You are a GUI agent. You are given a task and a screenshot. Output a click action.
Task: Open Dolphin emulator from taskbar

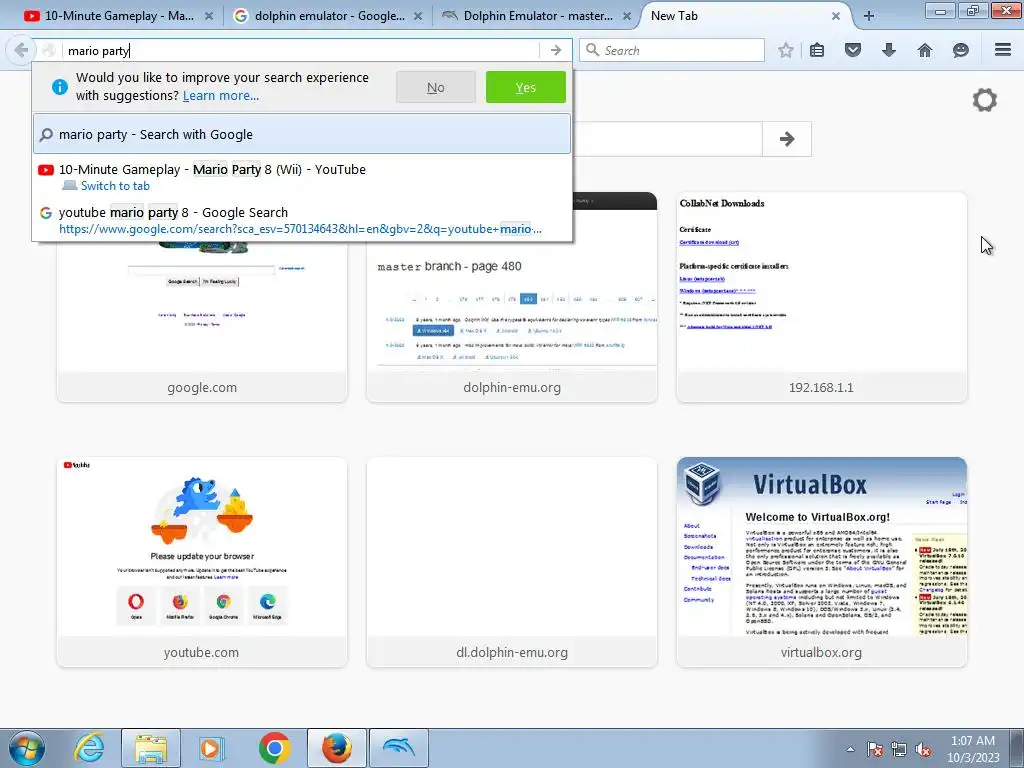[399, 748]
